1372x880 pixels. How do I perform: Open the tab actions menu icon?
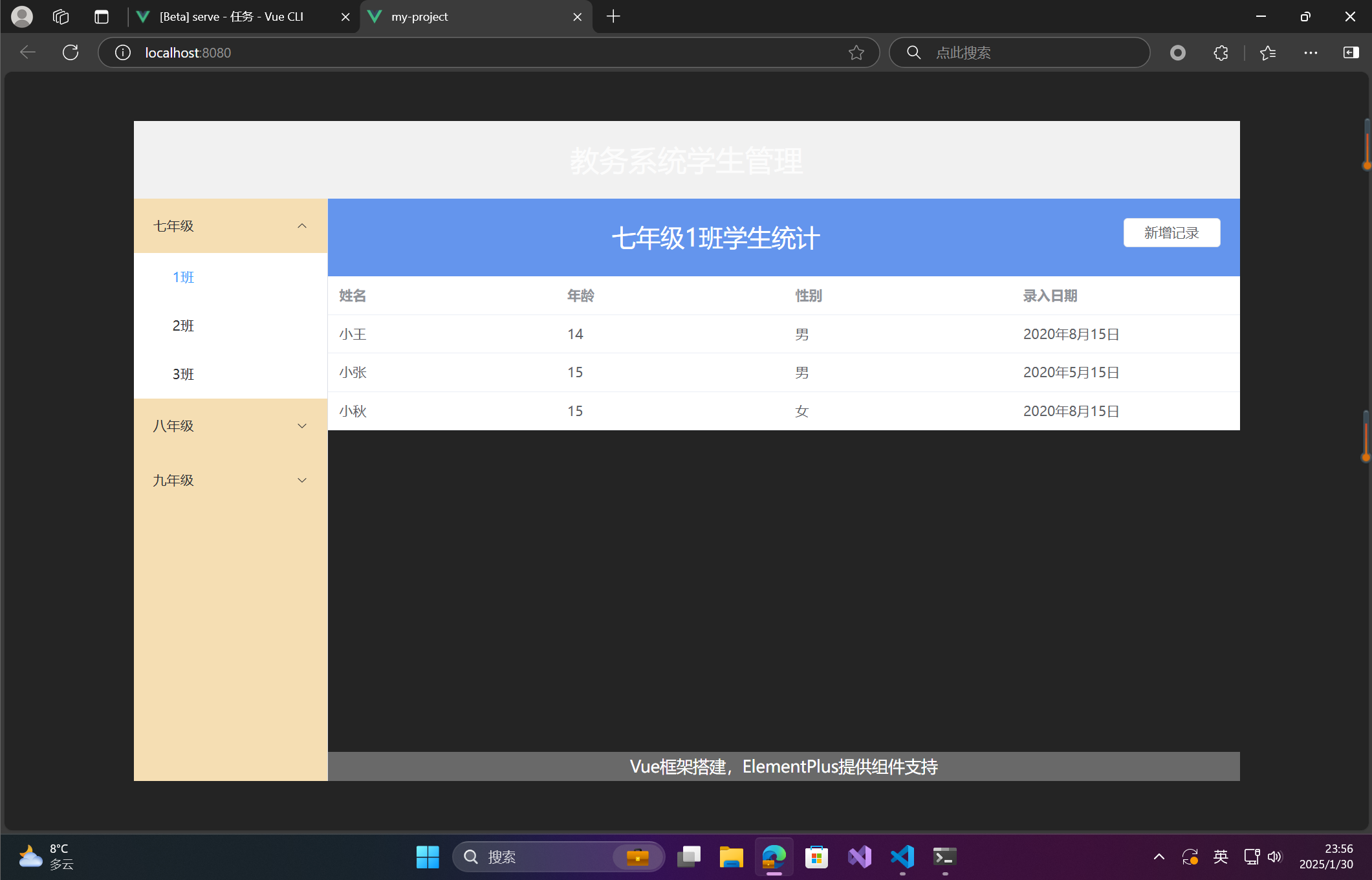coord(102,17)
